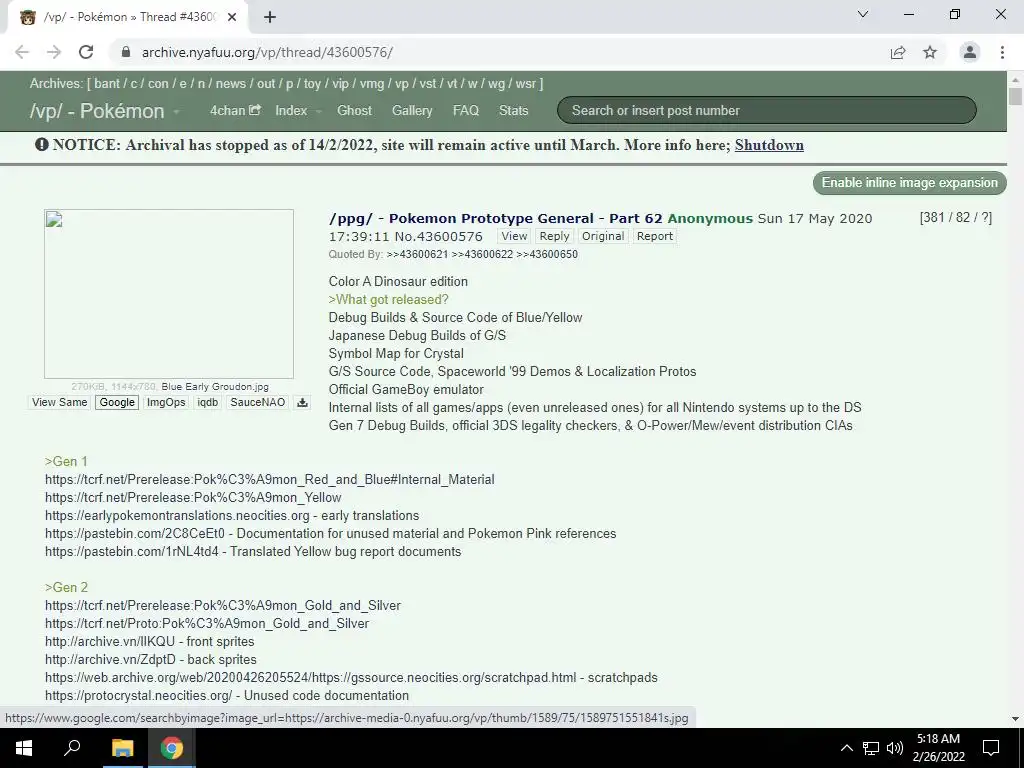Click the scrollbar down arrow
1024x768 pixels.
pyautogui.click(x=1015, y=718)
